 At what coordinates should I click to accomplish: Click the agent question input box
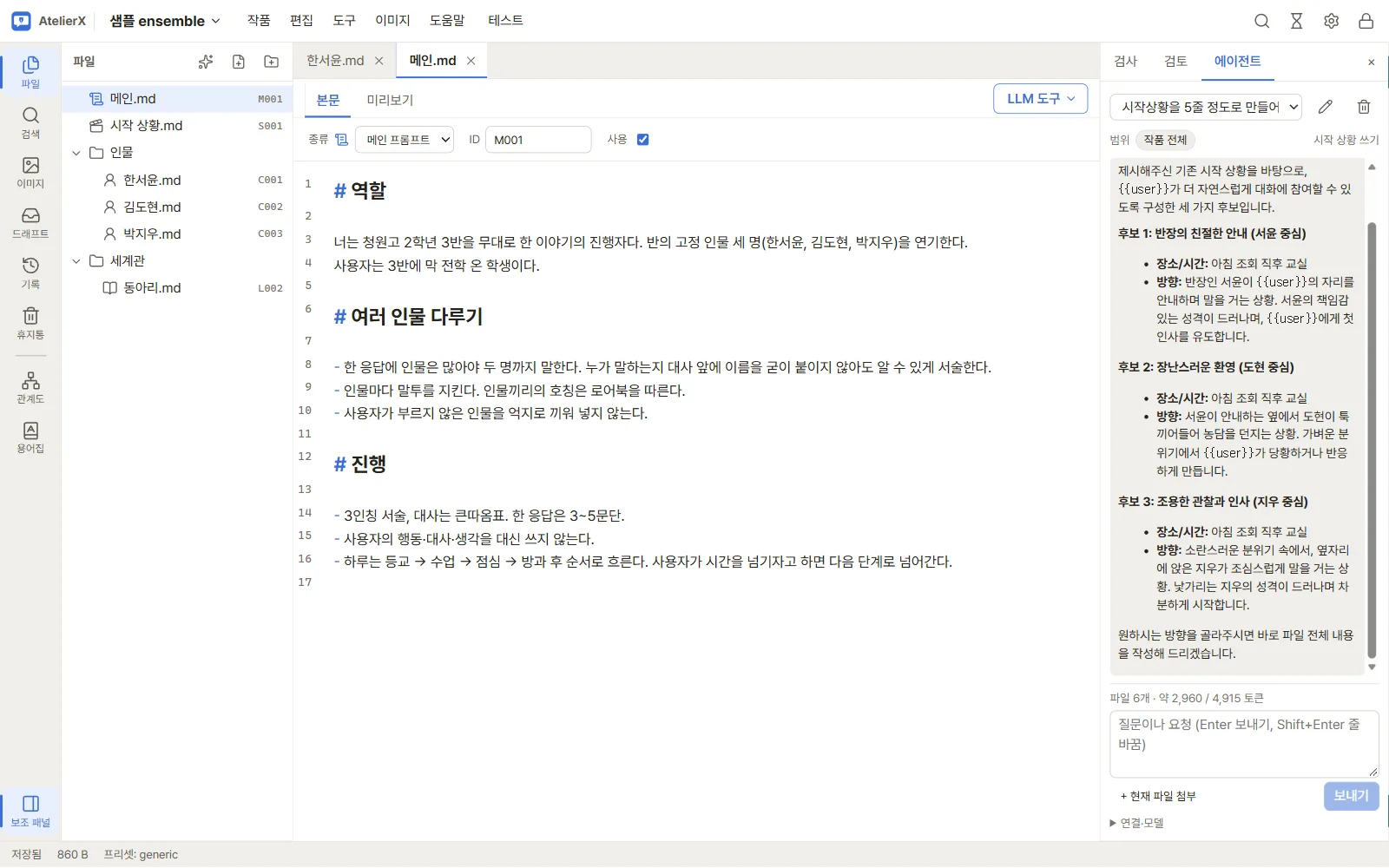pos(1244,744)
